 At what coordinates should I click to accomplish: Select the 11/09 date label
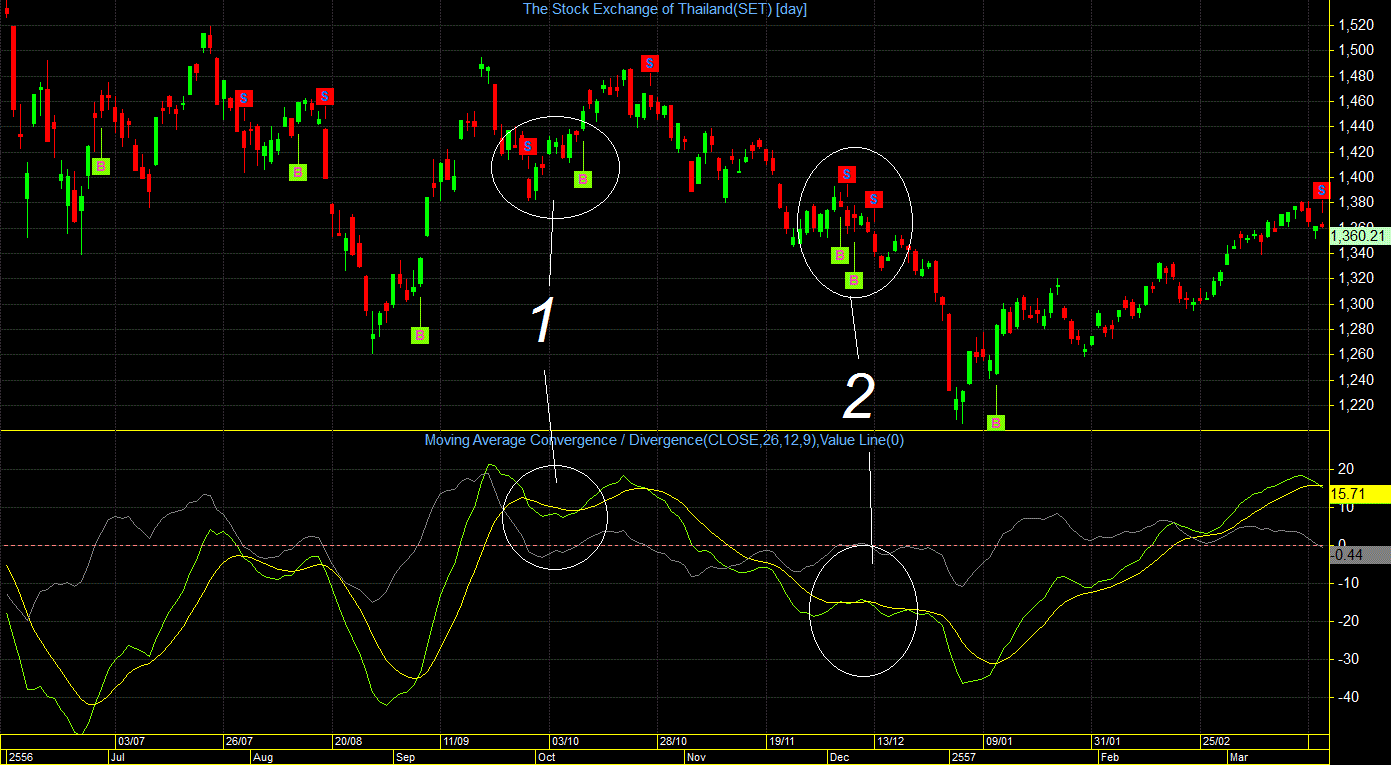(457, 742)
